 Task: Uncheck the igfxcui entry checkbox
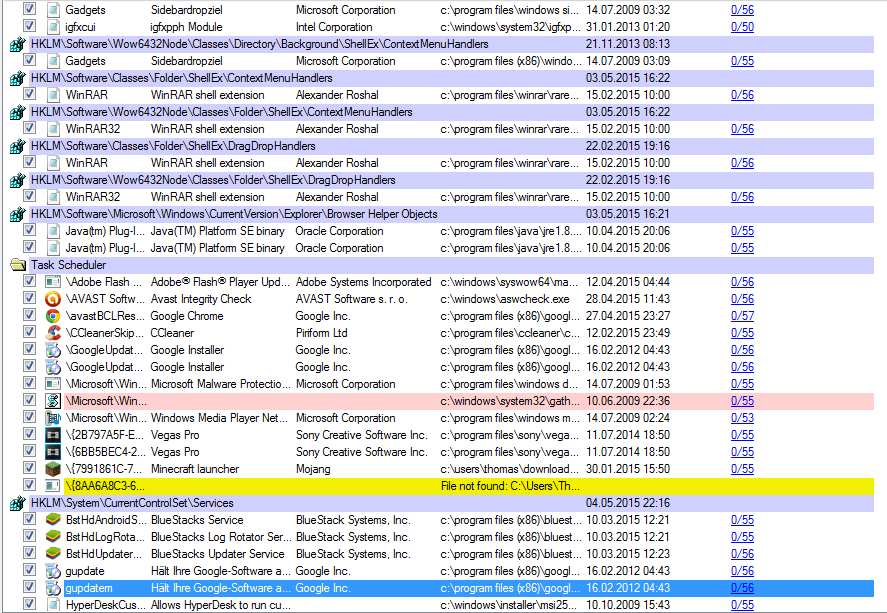(x=30, y=27)
